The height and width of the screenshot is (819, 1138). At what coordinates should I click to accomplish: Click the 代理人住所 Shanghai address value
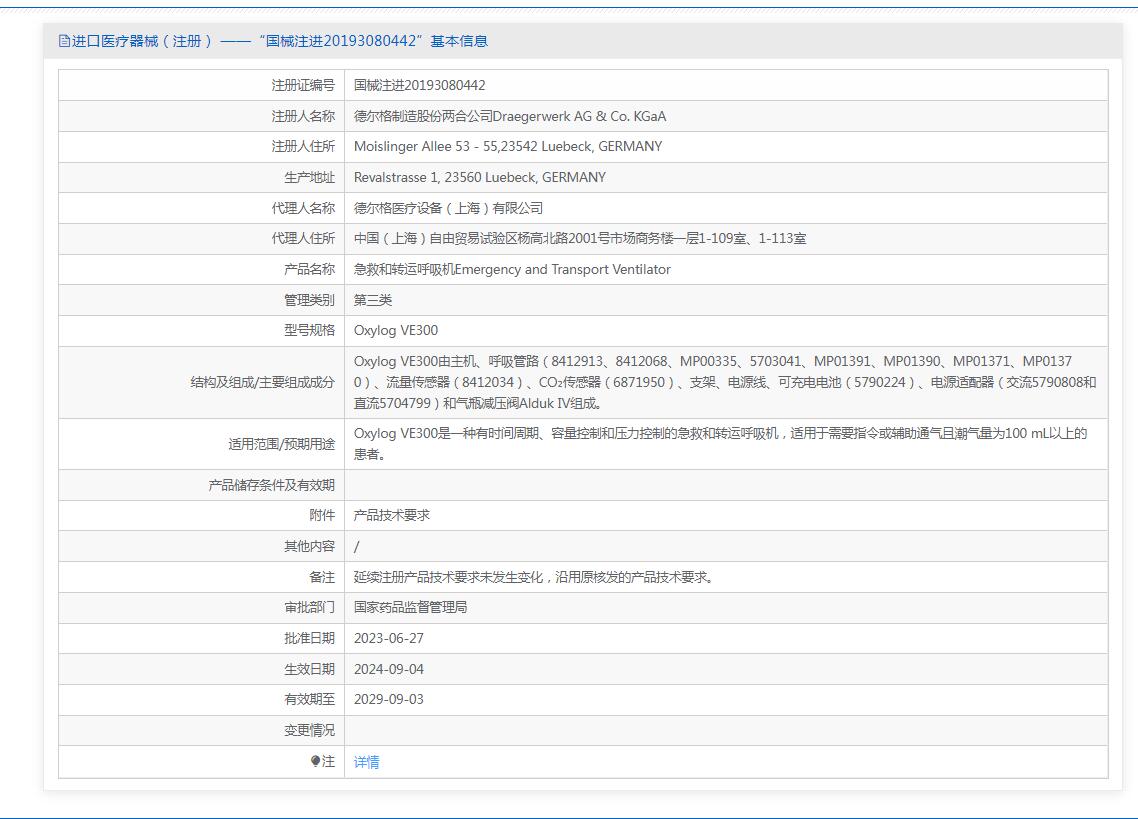click(579, 239)
